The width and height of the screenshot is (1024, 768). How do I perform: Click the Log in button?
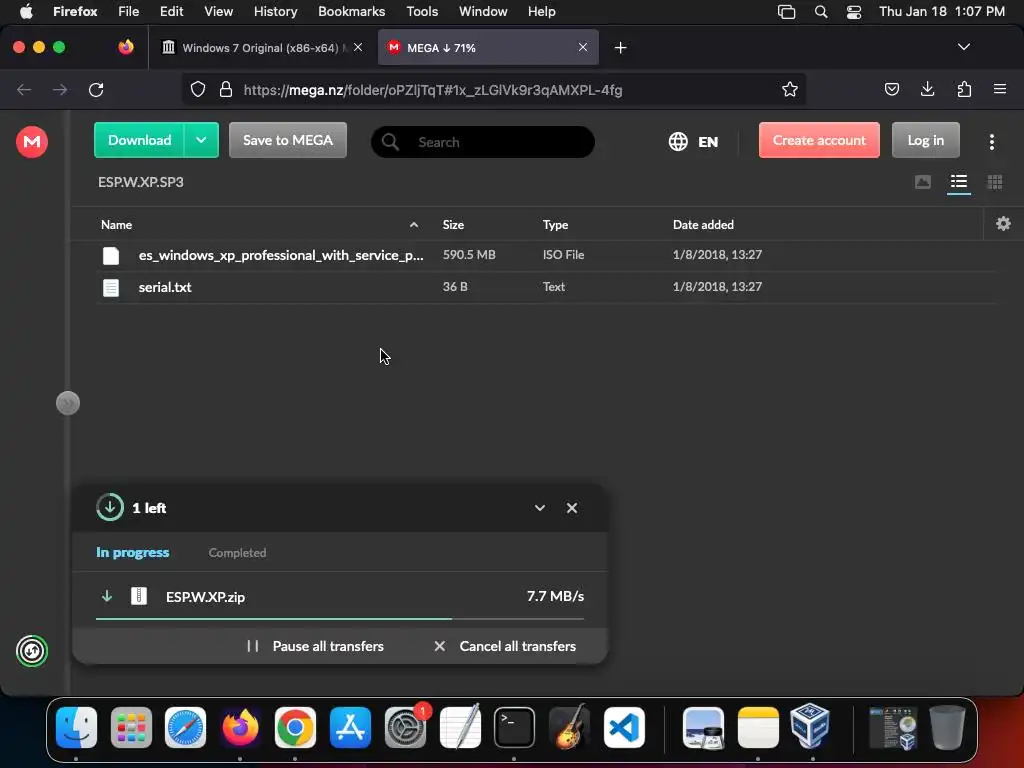click(925, 140)
